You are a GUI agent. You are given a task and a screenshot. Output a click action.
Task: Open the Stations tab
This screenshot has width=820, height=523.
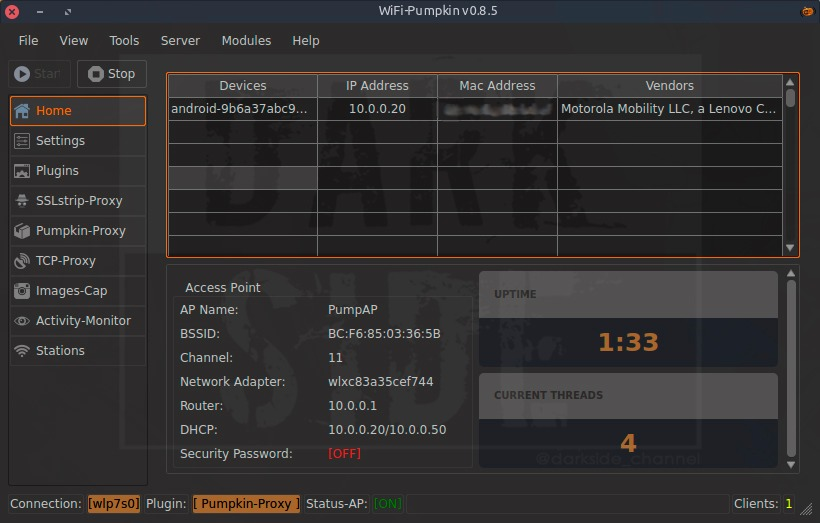pos(60,351)
